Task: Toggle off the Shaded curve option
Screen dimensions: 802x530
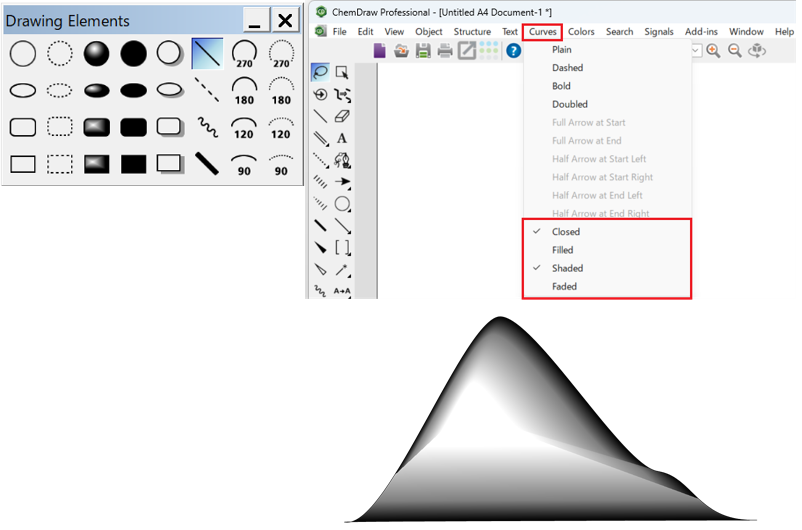Action: pos(567,268)
